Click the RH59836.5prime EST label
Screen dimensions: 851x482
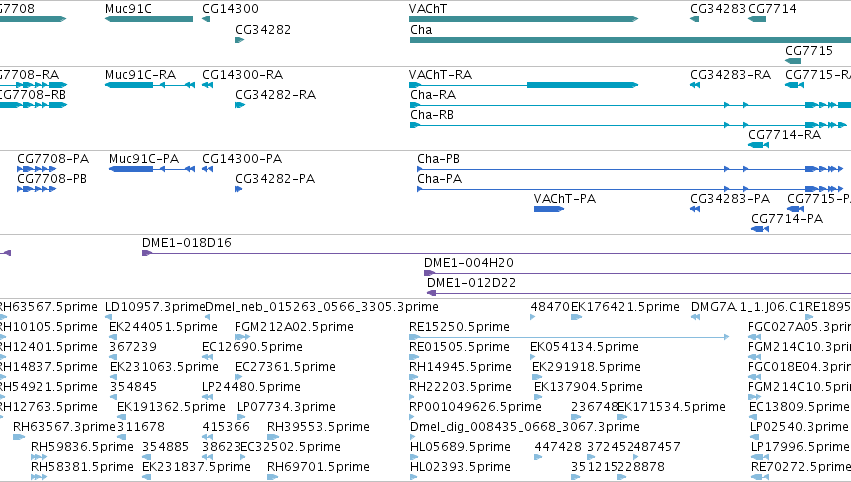(x=82, y=448)
